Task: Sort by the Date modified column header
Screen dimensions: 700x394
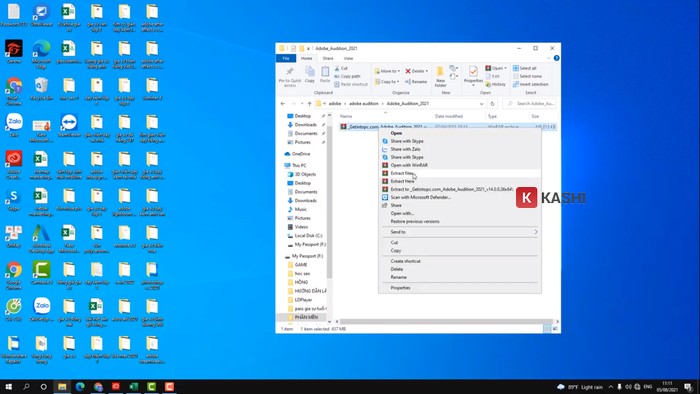Action: click(x=449, y=116)
